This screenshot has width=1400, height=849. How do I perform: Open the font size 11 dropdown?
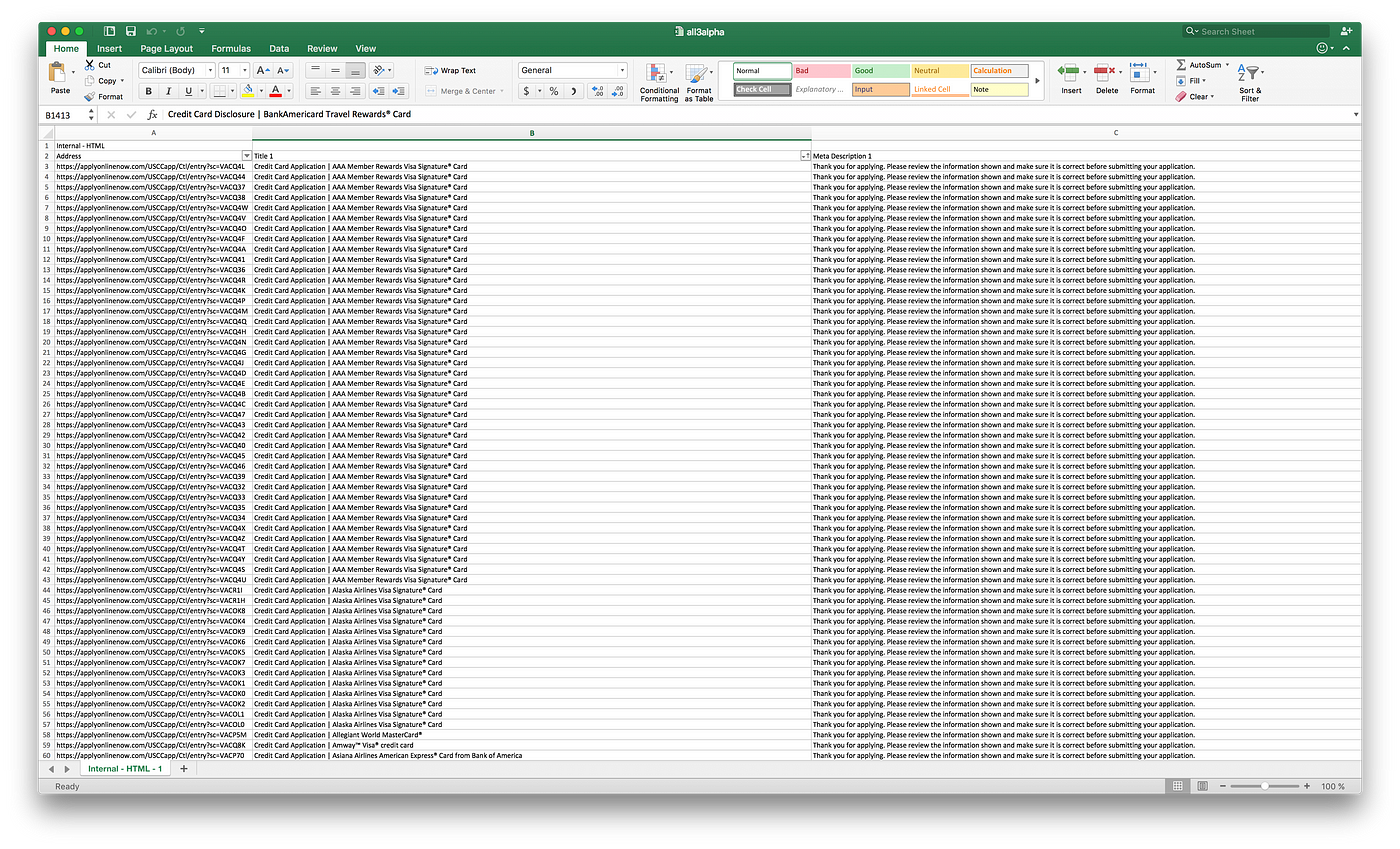244,71
